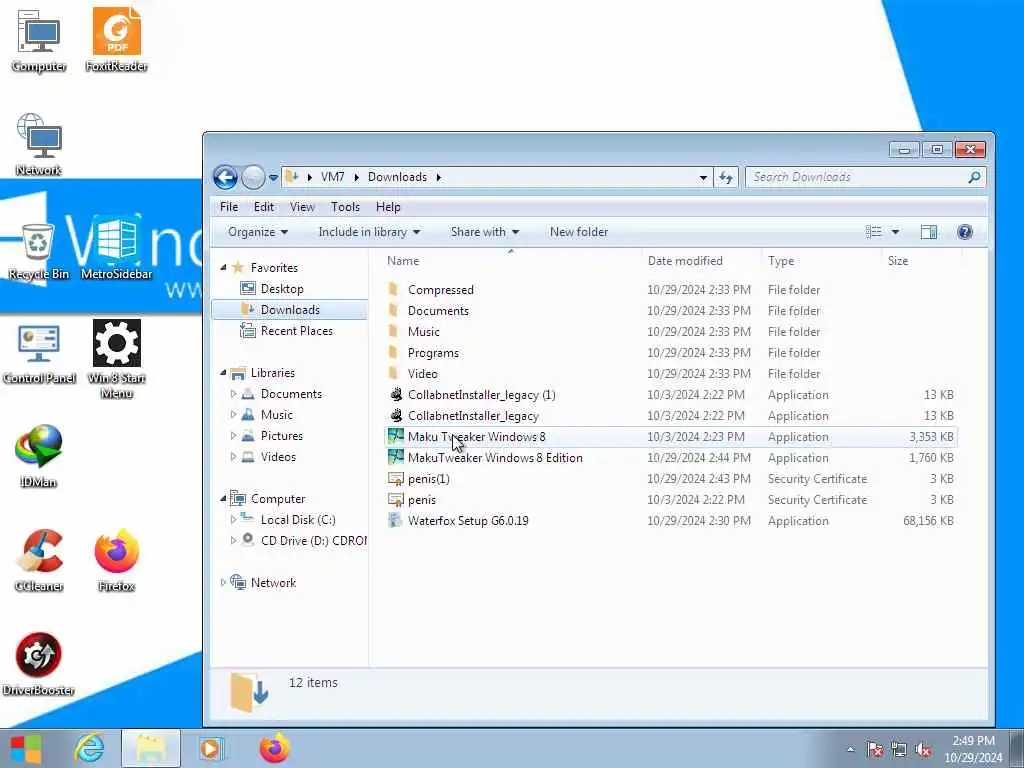Open the Help menu
Viewport: 1024px width, 768px height.
(x=388, y=207)
